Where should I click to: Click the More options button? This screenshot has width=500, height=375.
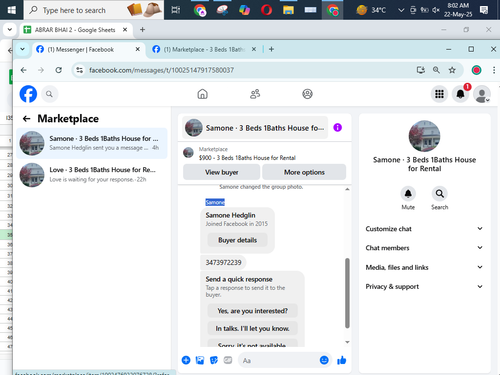tap(304, 172)
